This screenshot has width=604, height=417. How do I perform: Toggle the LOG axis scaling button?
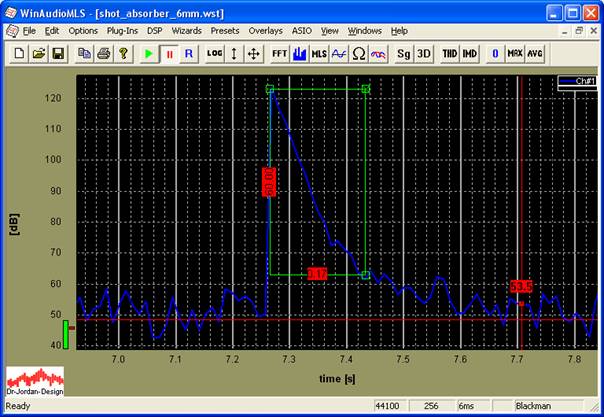pos(215,54)
